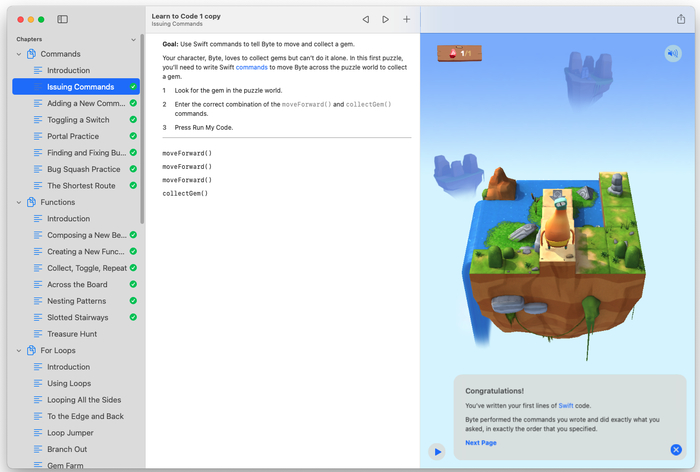Click checkmark beside Finding and Fixing Bugs
The width and height of the screenshot is (700, 472).
(x=133, y=152)
